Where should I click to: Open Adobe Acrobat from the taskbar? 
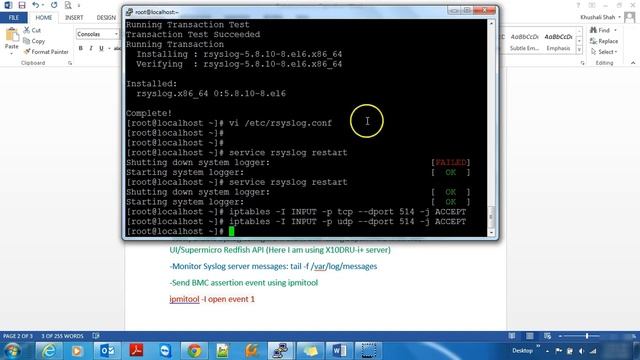coord(136,351)
